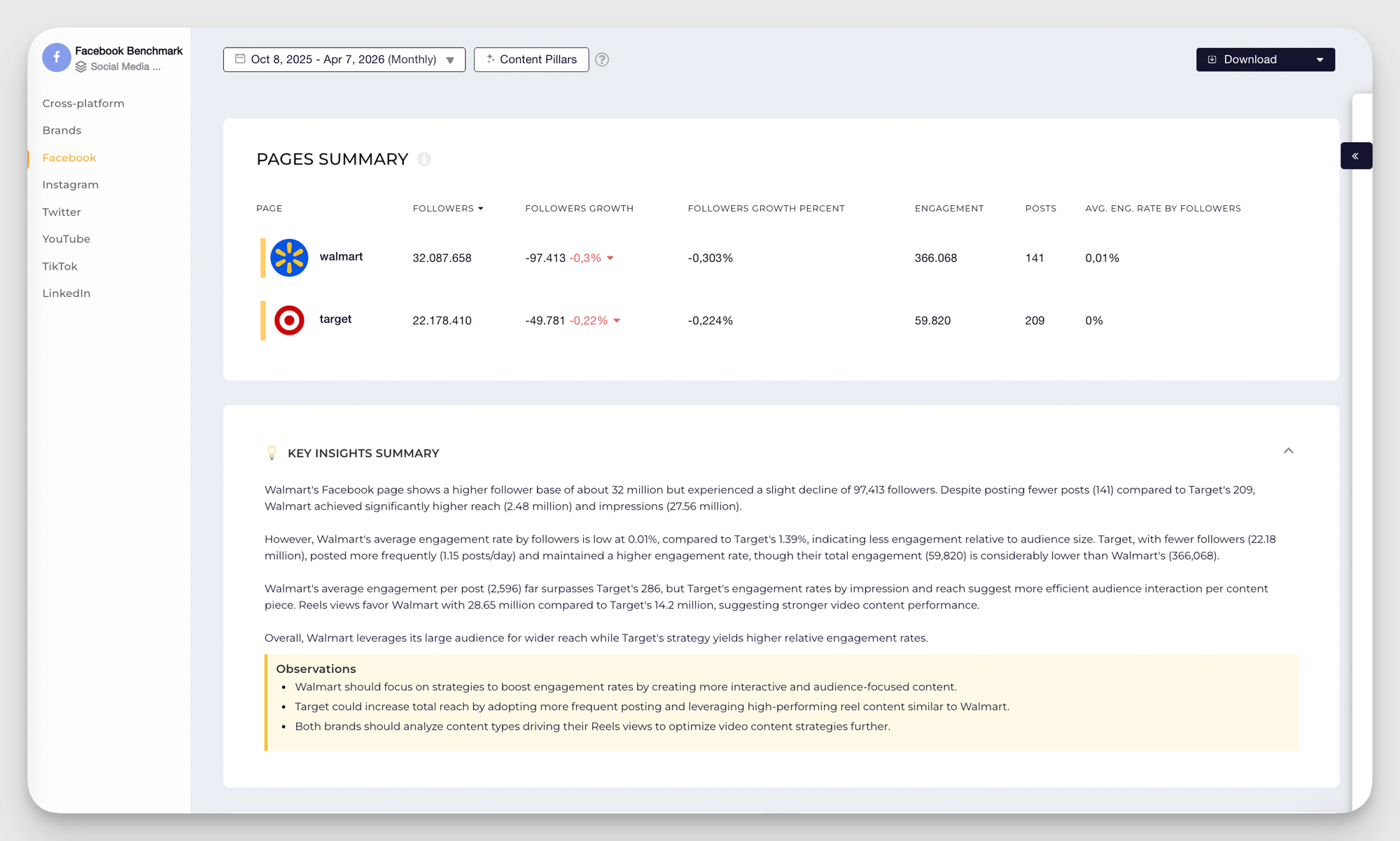This screenshot has width=1400, height=841.
Task: Click the double-chevron collapse panel icon
Action: coord(1356,155)
